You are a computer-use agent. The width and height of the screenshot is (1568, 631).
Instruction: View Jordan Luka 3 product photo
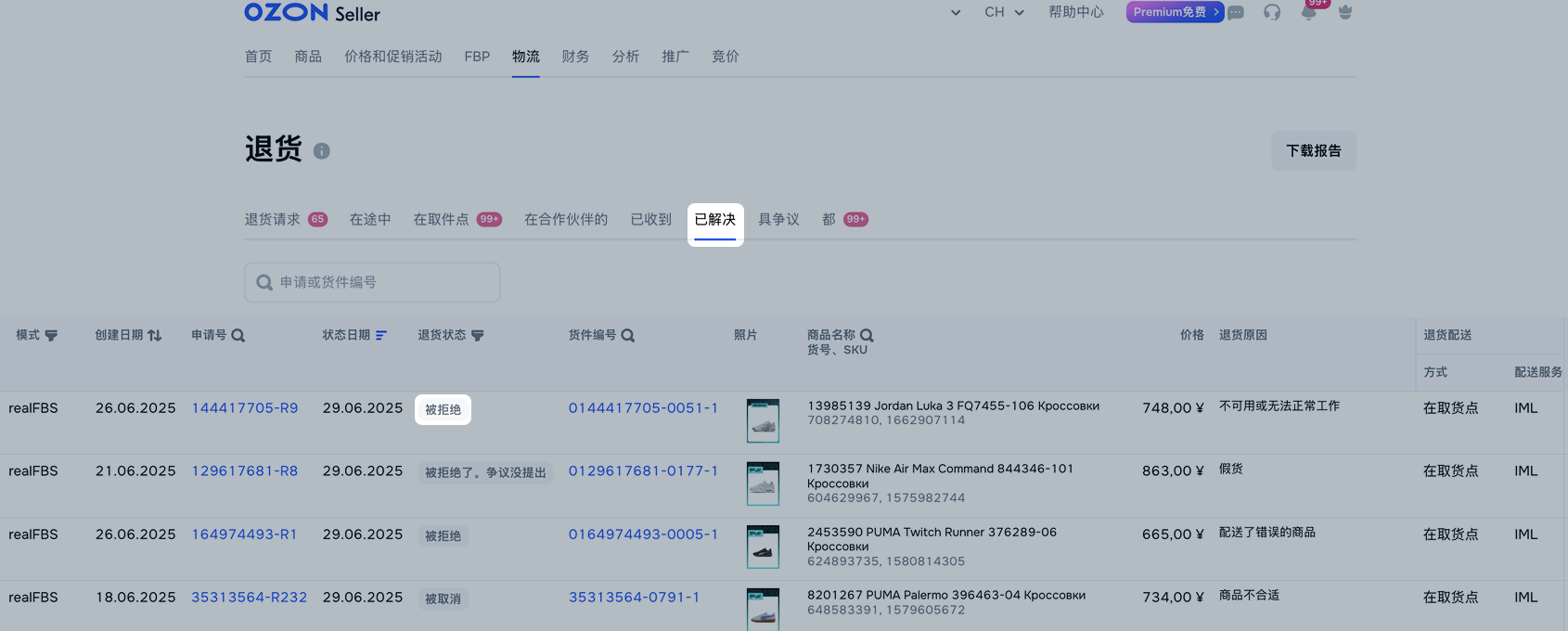(x=763, y=421)
